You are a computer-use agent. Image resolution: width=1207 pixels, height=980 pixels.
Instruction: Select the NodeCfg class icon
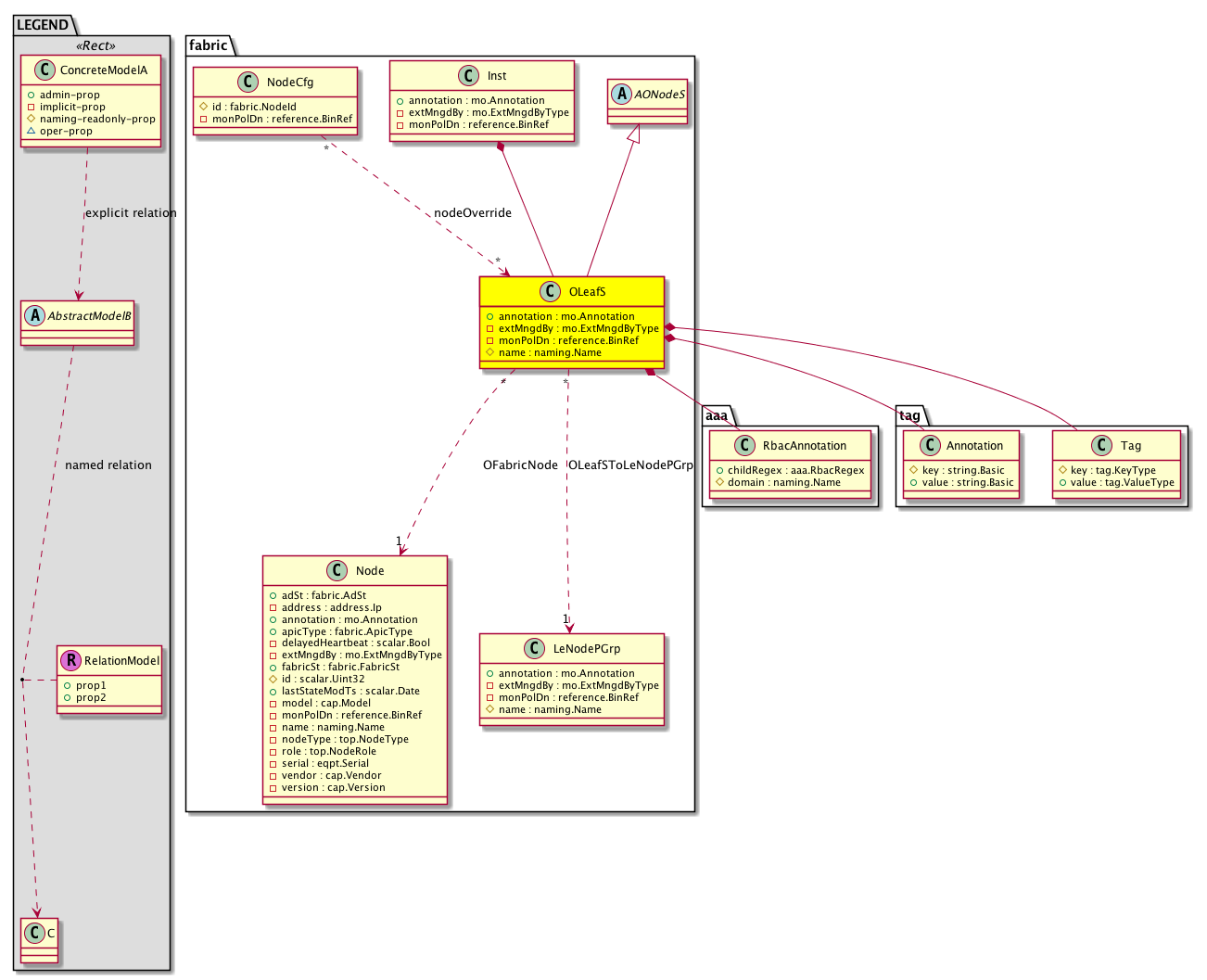click(x=248, y=83)
